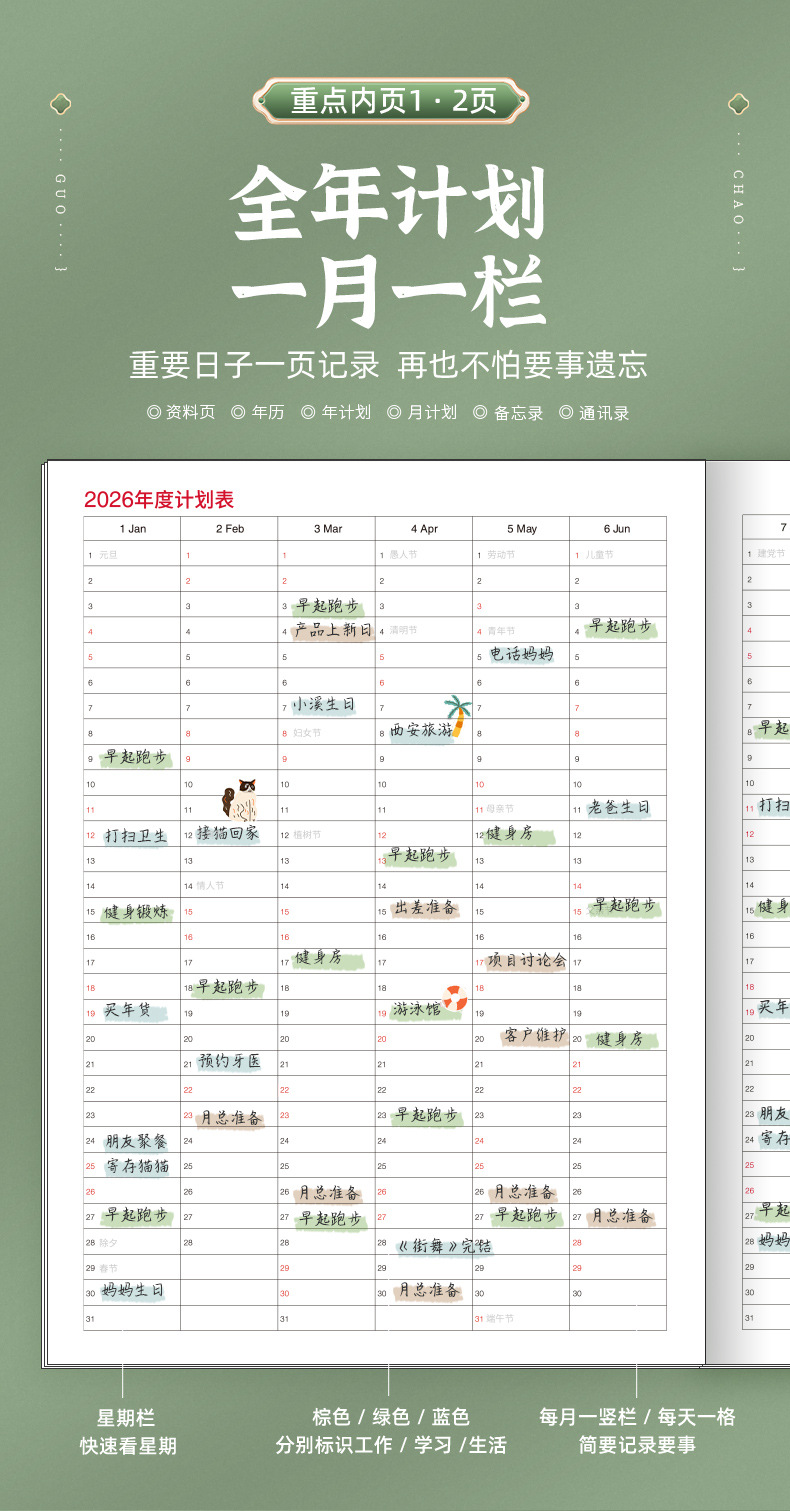Click the 4 Apr column header
The width and height of the screenshot is (790, 1511).
pyautogui.click(x=424, y=529)
